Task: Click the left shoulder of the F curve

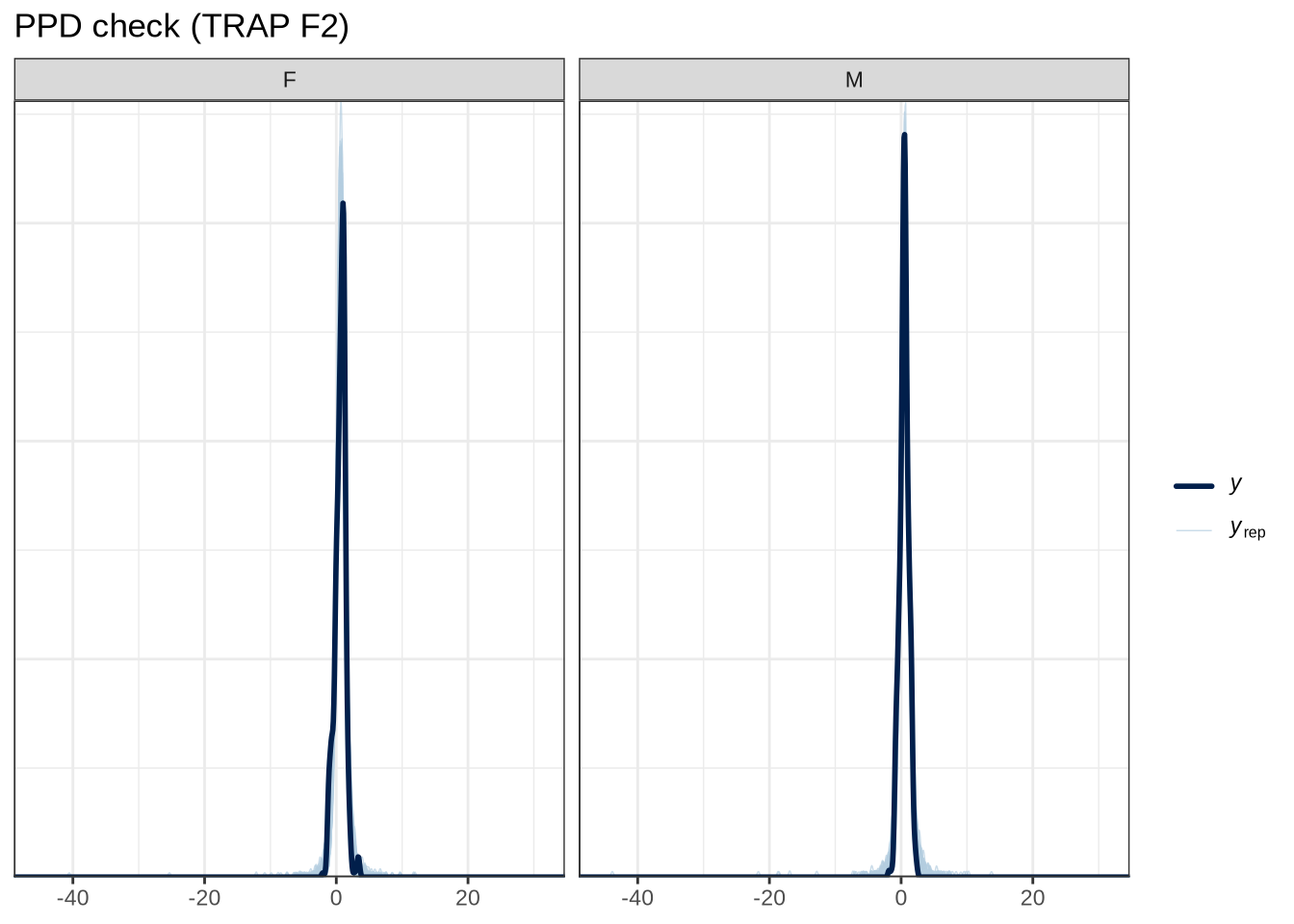Action: [330, 741]
